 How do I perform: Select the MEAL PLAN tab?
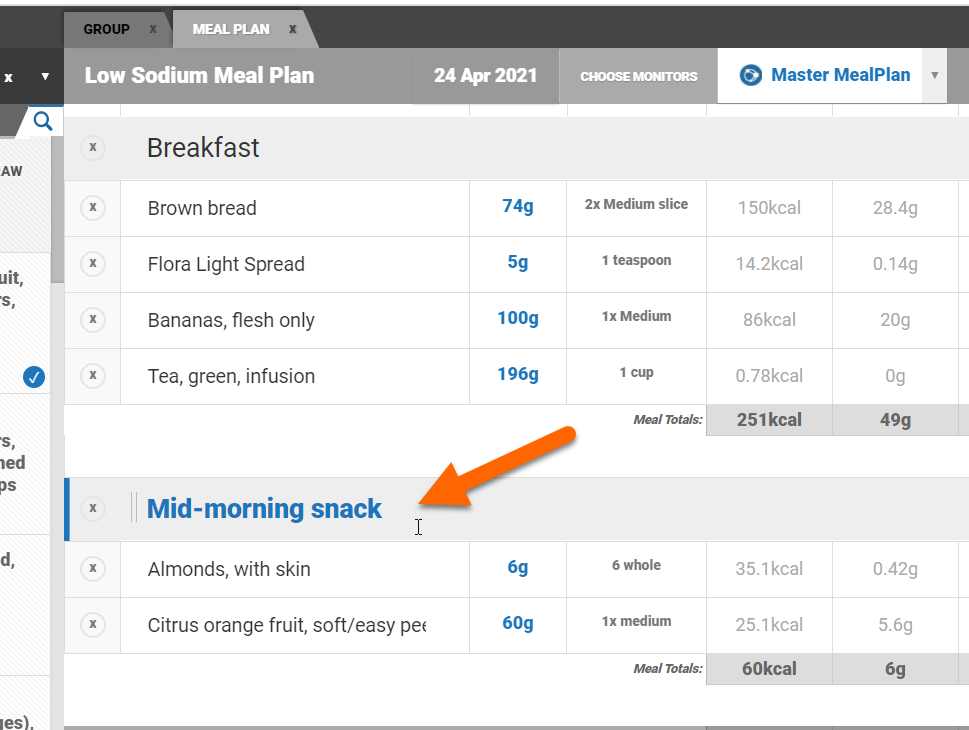(231, 29)
